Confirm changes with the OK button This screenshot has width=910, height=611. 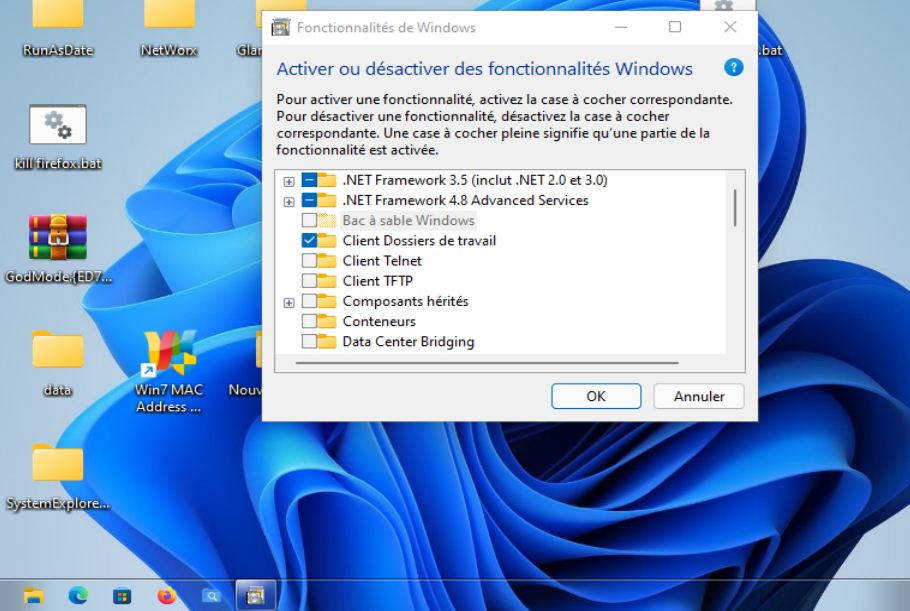coord(595,396)
